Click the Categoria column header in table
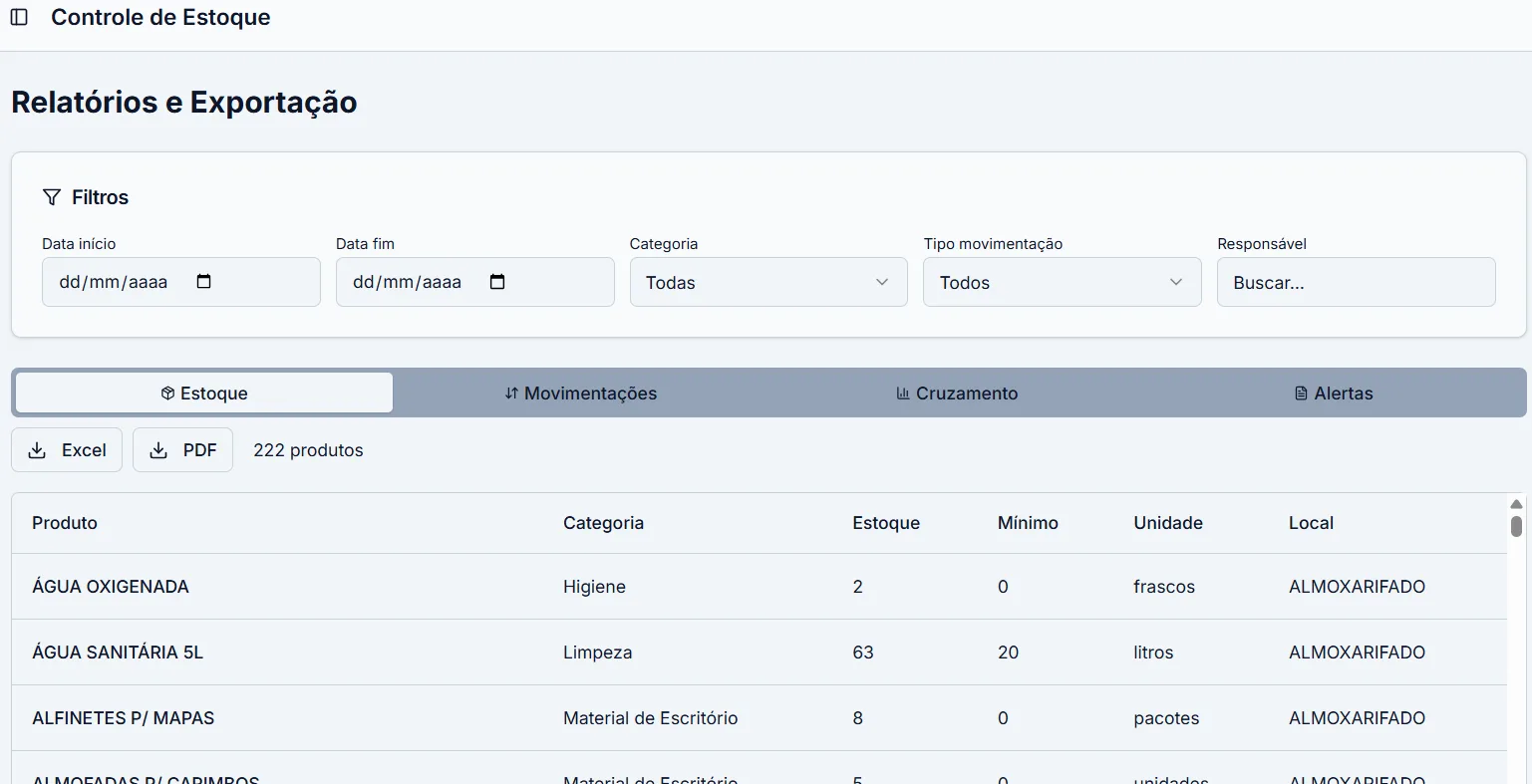The width and height of the screenshot is (1532, 784). [603, 523]
